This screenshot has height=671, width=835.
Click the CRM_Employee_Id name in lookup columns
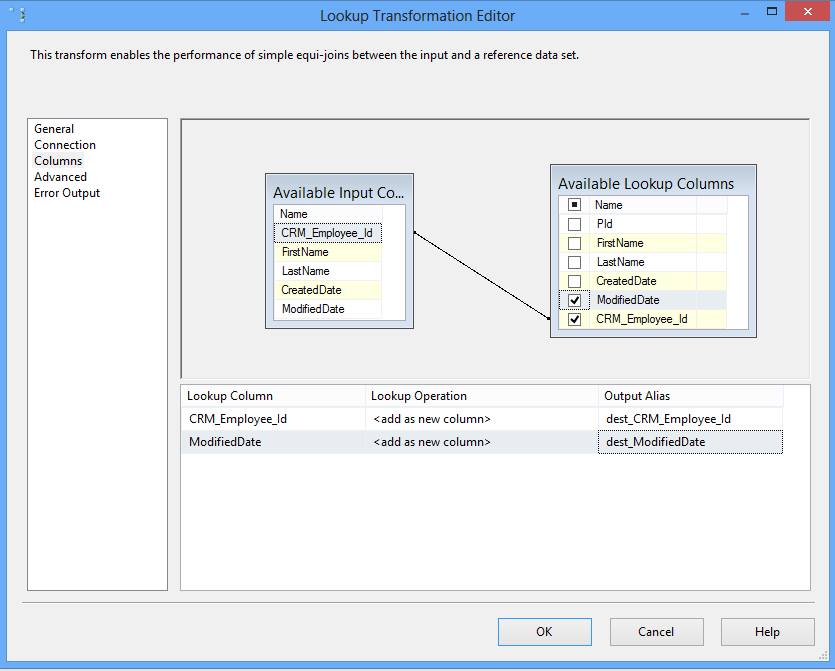point(642,320)
